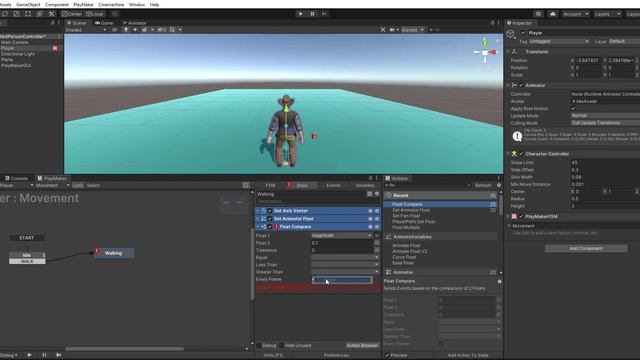Toggle Local handle rotation button
Image resolution: width=640 pixels, height=360 pixels.
(x=95, y=14)
